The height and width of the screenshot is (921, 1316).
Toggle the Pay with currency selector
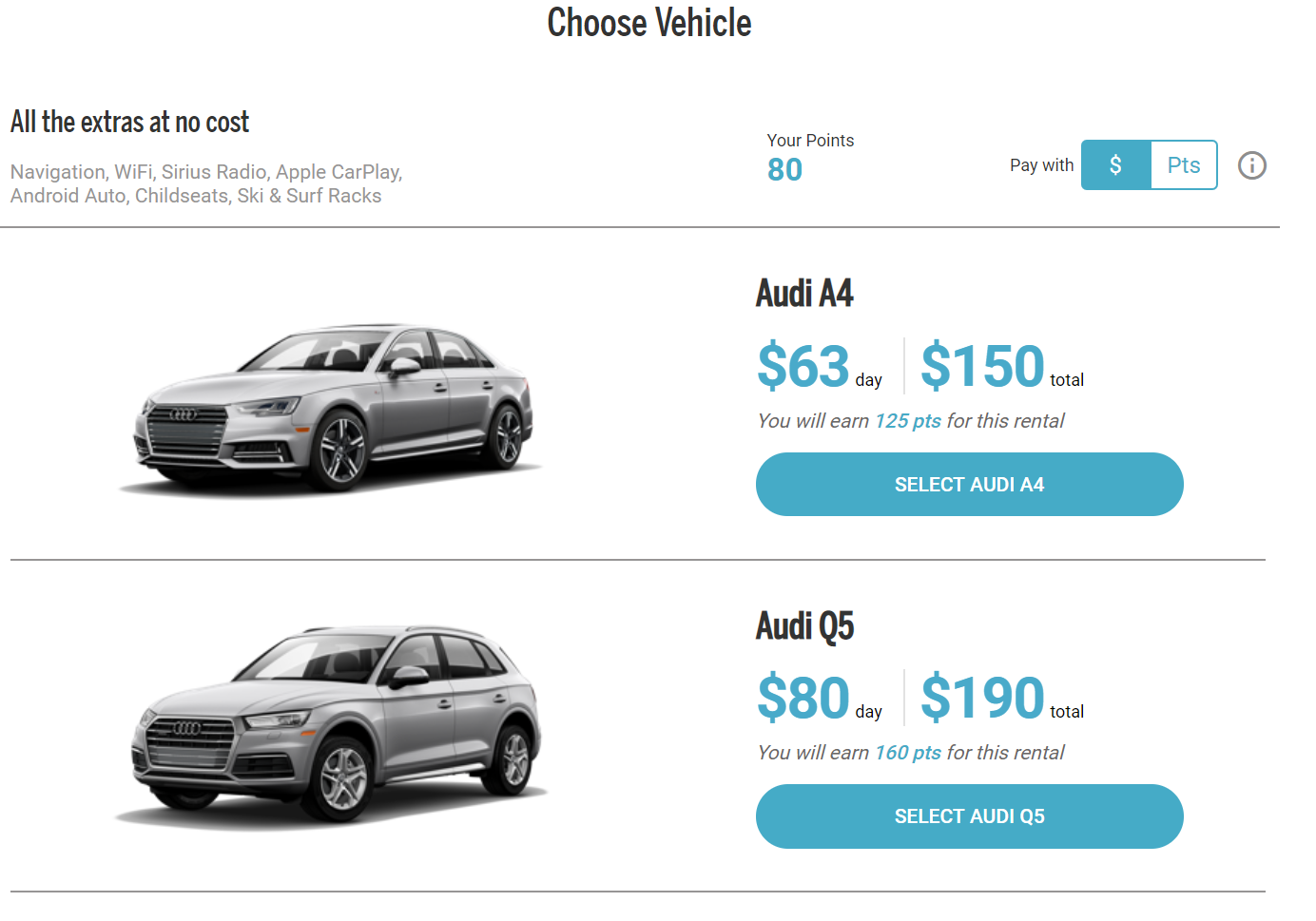1149,164
